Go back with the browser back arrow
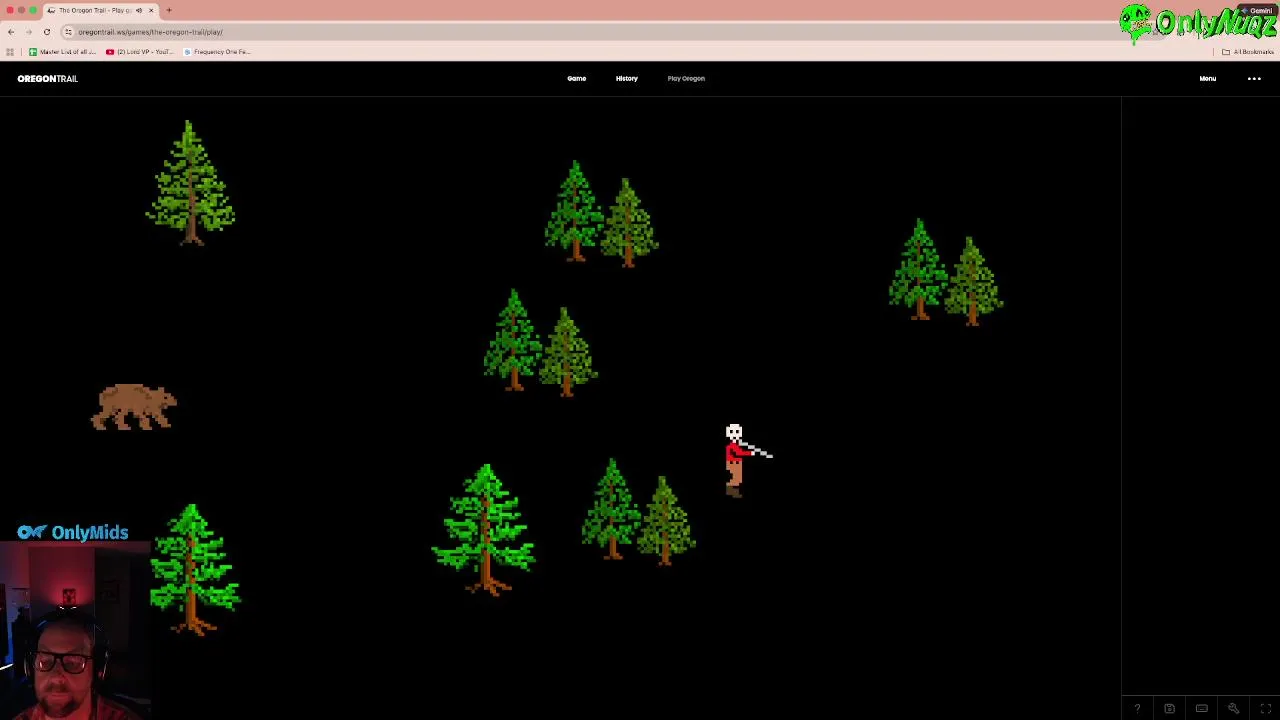The width and height of the screenshot is (1280, 720). click(11, 32)
